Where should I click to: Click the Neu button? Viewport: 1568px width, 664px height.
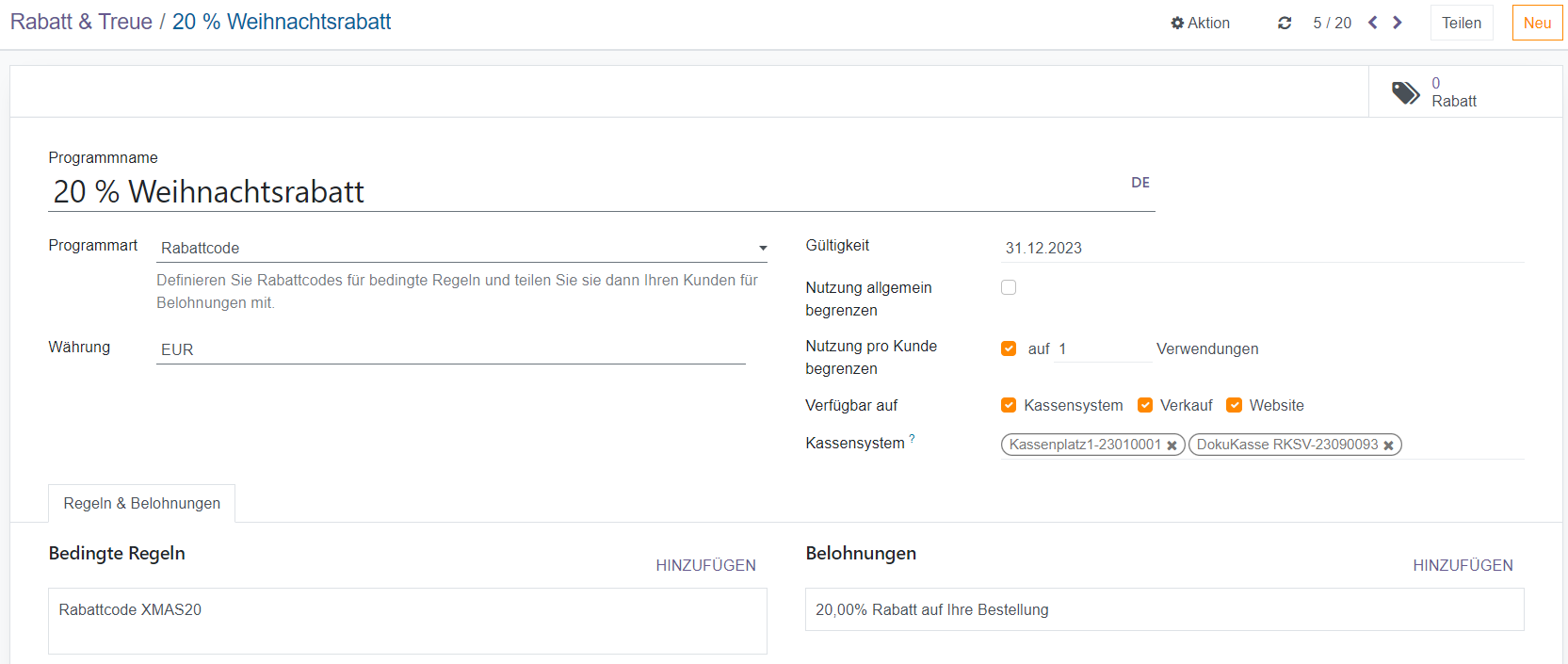(1537, 23)
